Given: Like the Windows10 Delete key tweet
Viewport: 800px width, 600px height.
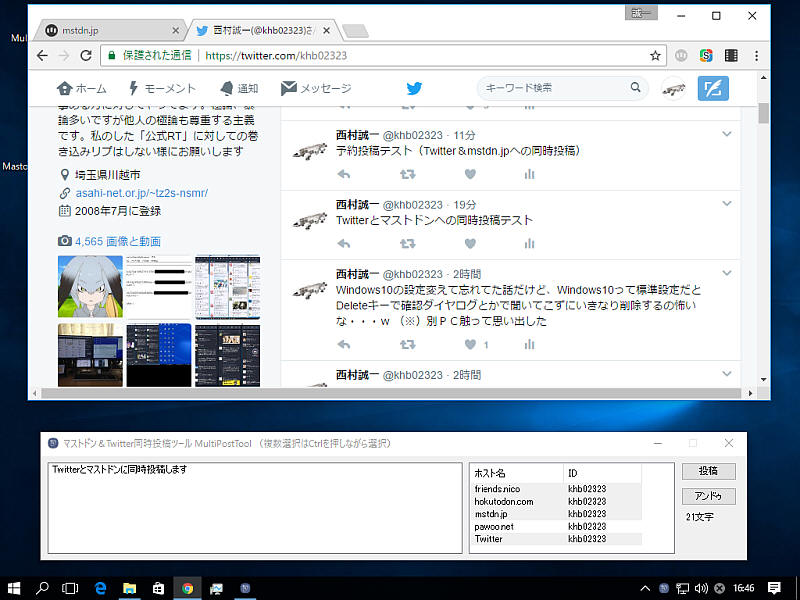Looking at the screenshot, I should tap(470, 345).
